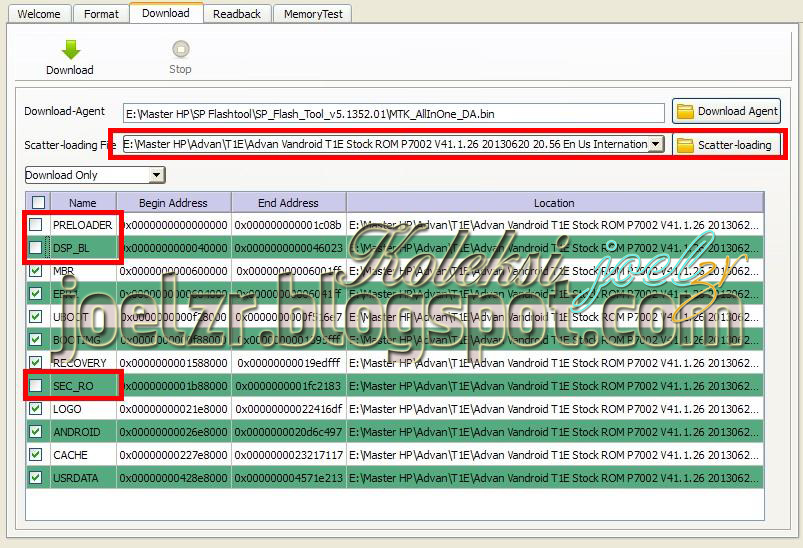This screenshot has height=548, width=803.
Task: Select the PRELOADER name cell
Action: pyautogui.click(x=83, y=225)
